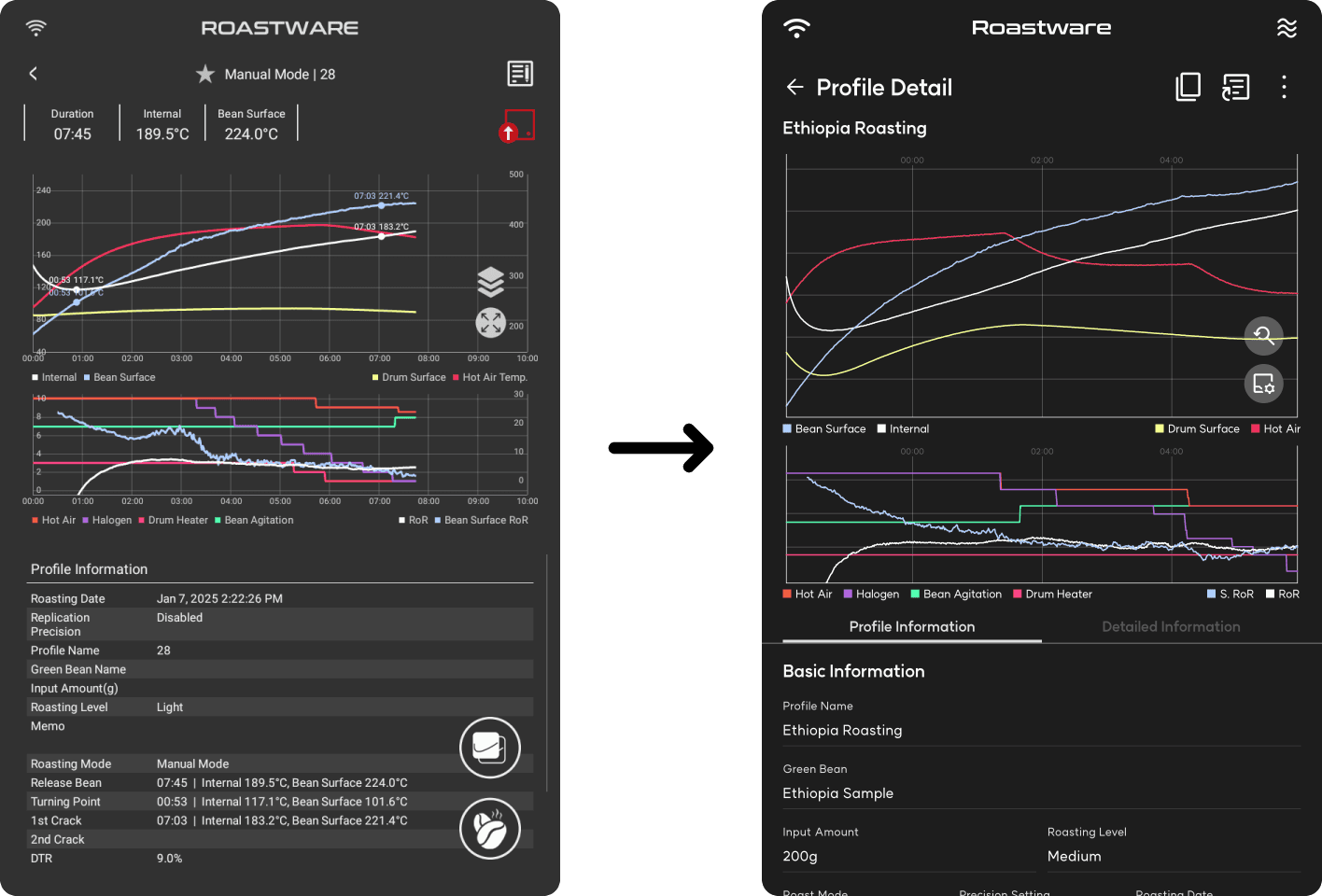
Task: Click the Profile Name field Ethiopia Roasting
Action: click(1042, 730)
